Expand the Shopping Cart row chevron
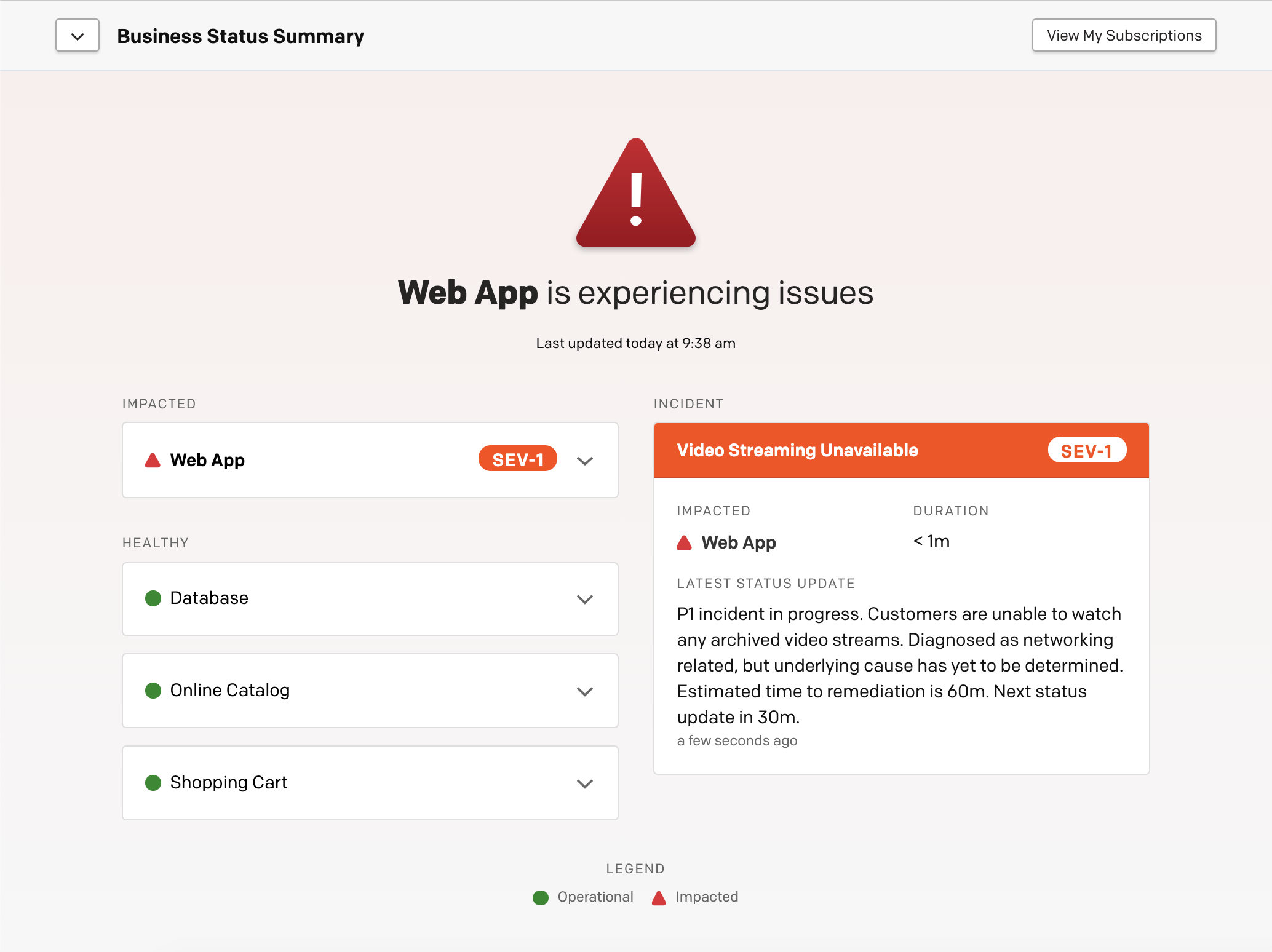Screen dimensions: 1272x952 (585, 783)
